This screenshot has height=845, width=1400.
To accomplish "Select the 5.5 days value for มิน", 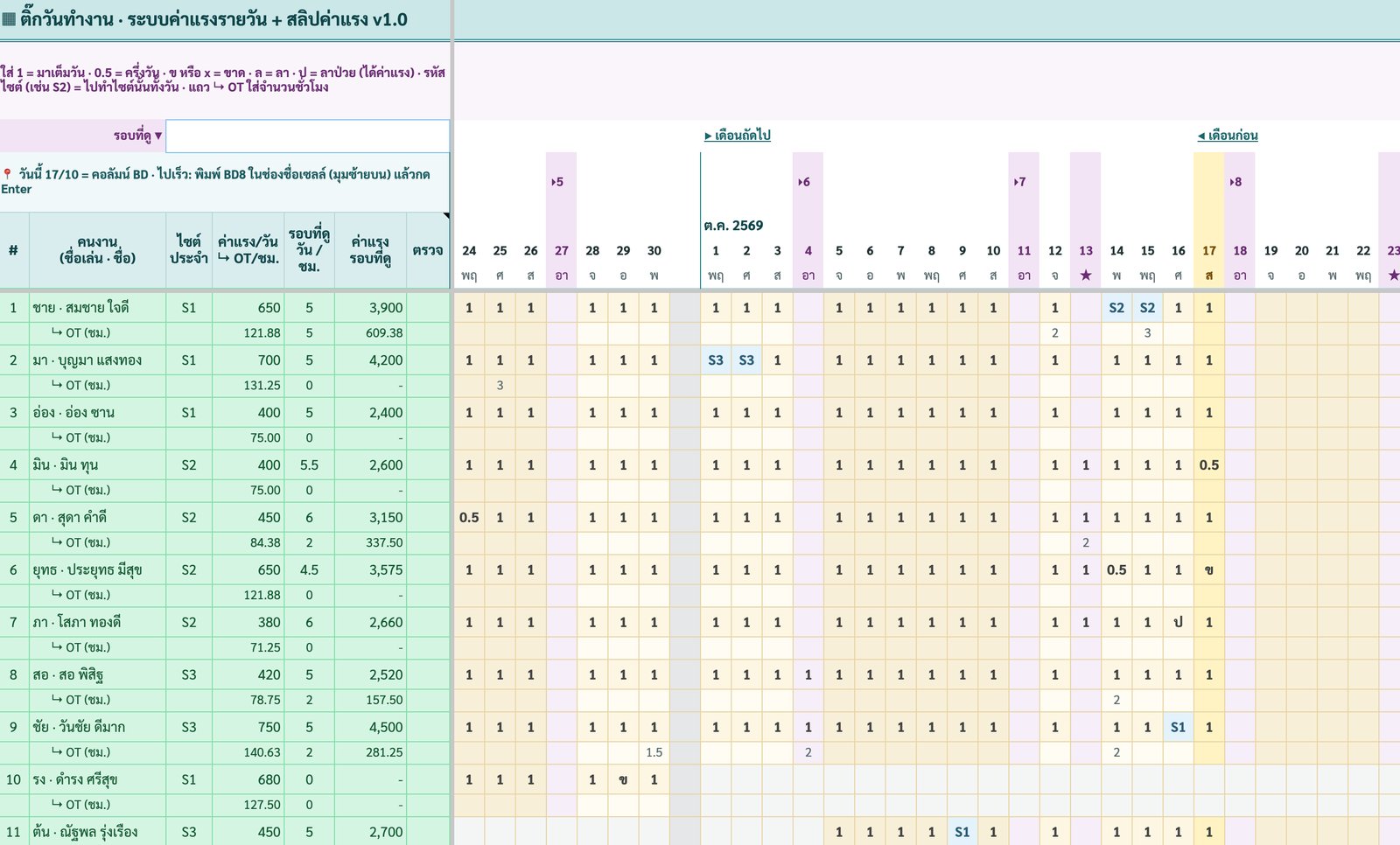I will click(309, 465).
